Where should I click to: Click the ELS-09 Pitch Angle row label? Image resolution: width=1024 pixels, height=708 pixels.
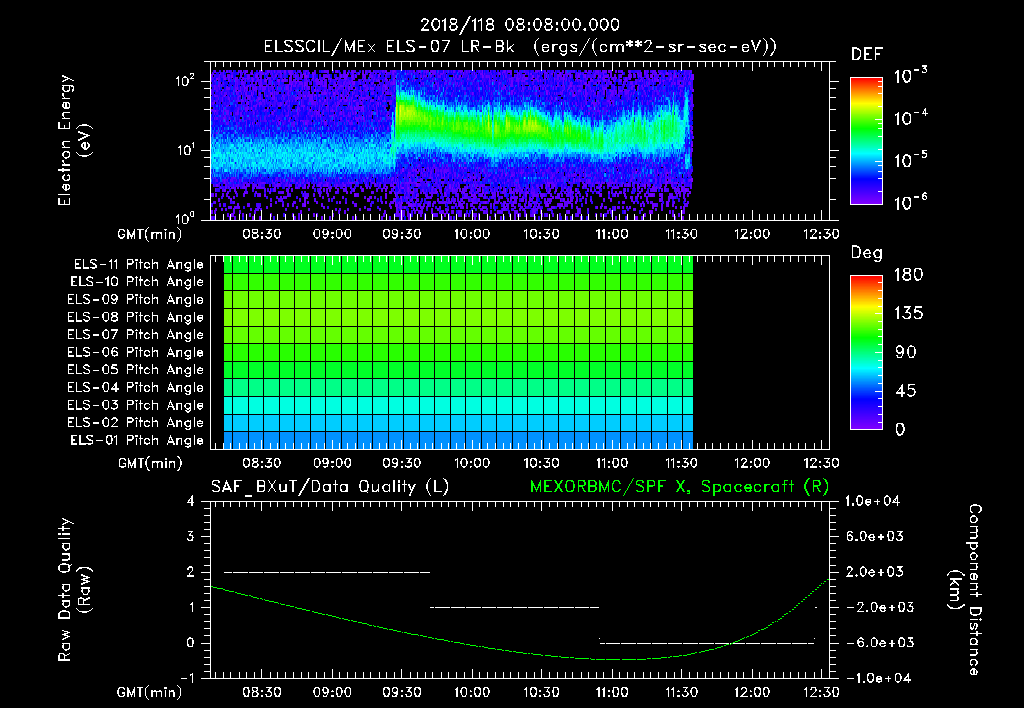point(136,300)
